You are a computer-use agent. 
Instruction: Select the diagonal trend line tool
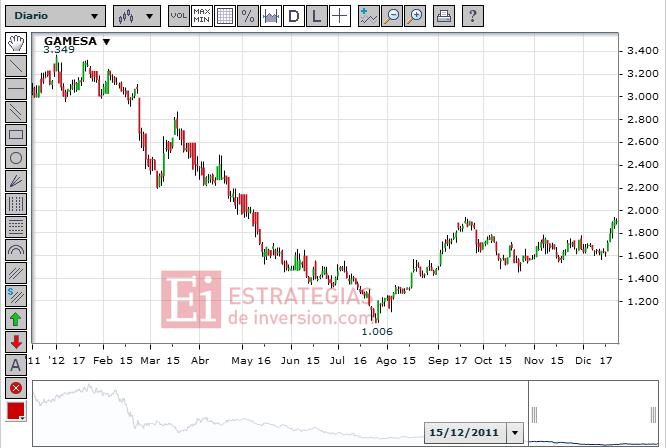(x=16, y=66)
